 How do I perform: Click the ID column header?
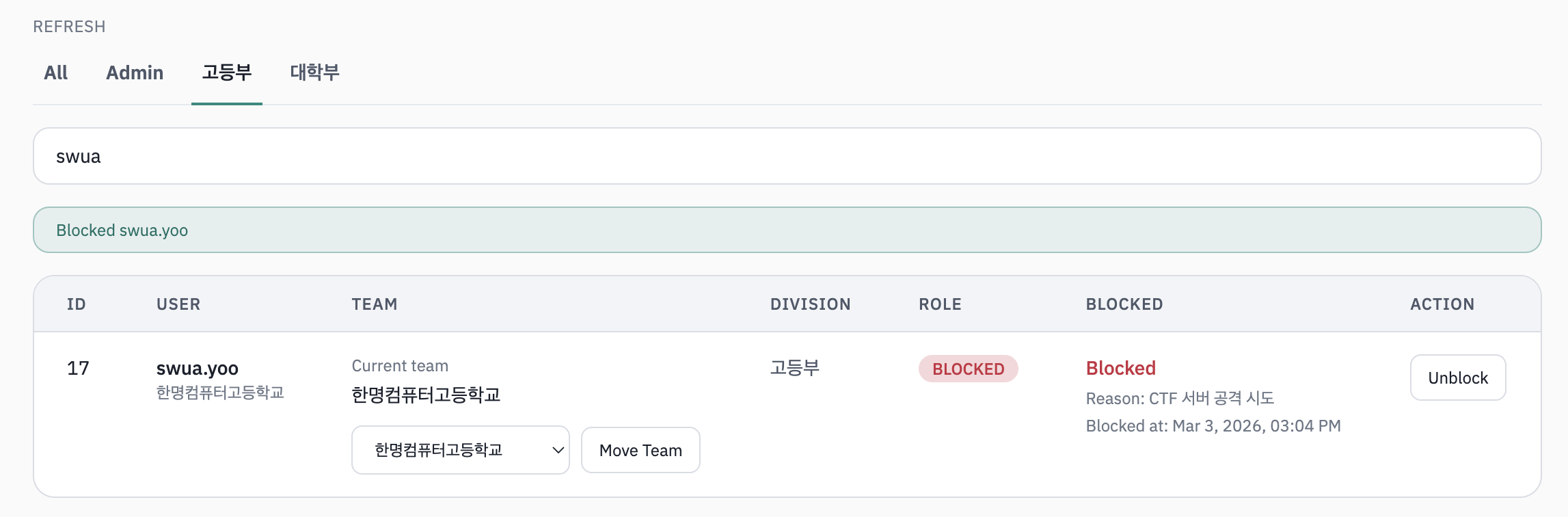(x=76, y=304)
